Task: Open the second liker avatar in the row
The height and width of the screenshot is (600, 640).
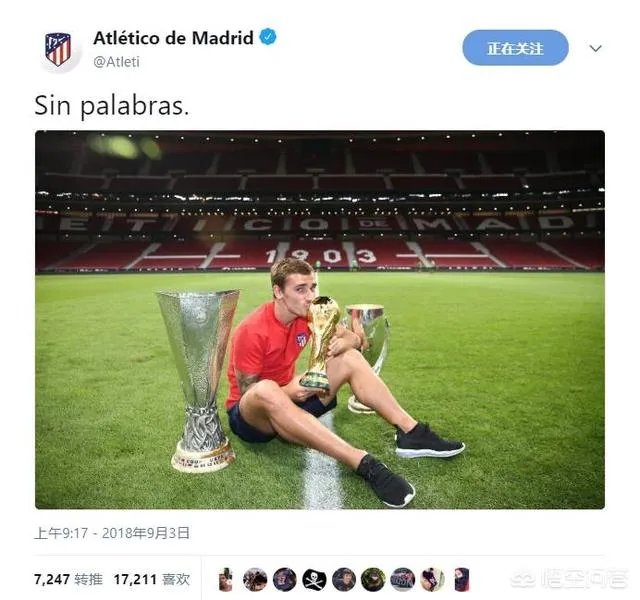Action: coord(255,580)
